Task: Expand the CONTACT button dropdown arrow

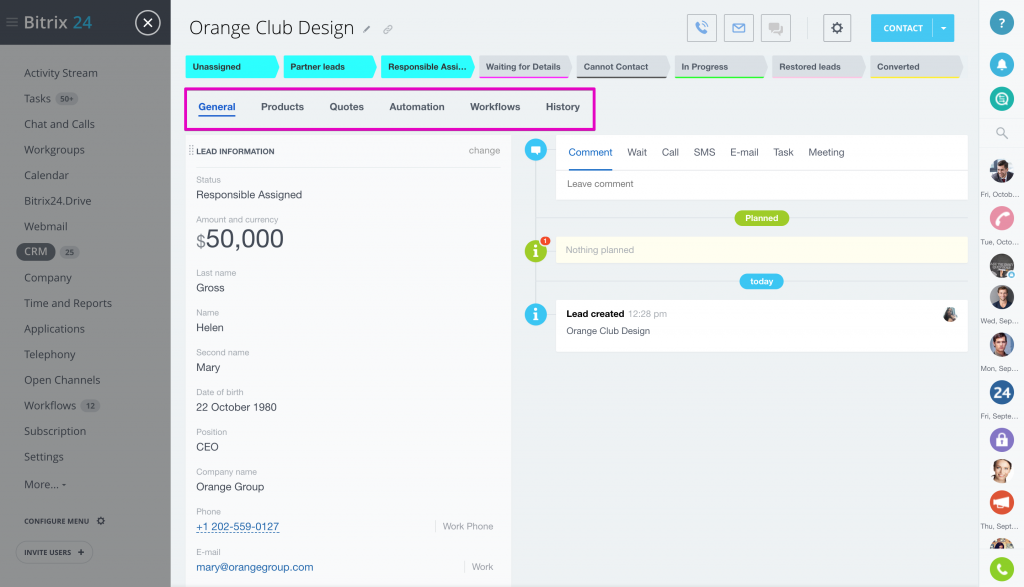Action: [x=944, y=28]
